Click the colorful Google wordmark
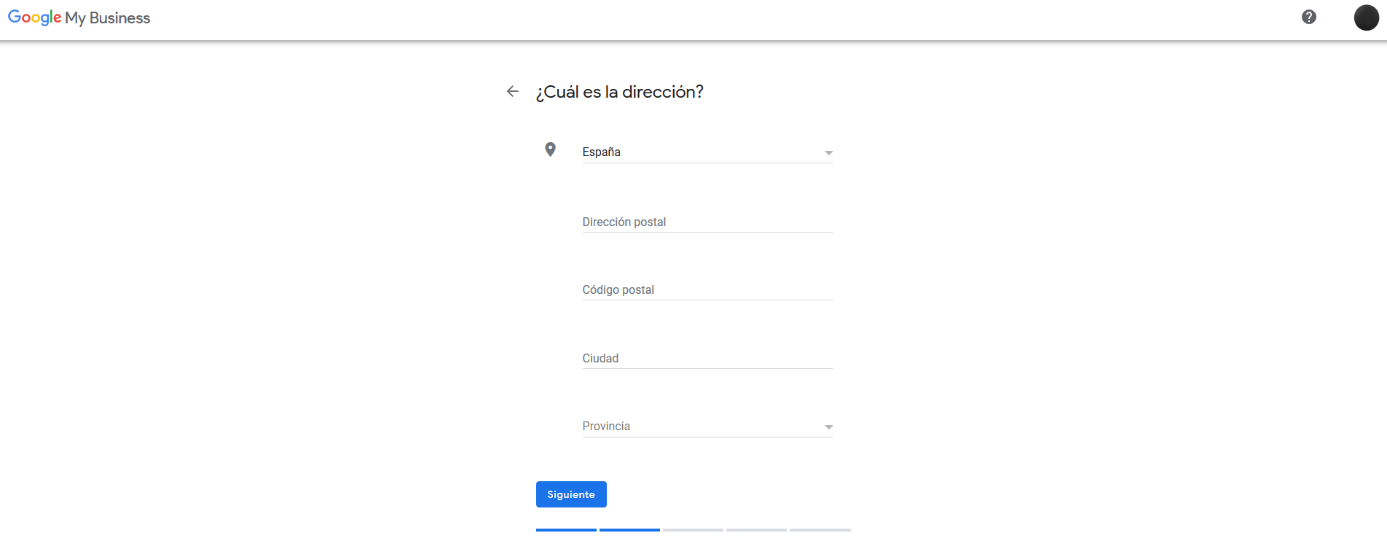The height and width of the screenshot is (541, 1387). click(34, 18)
